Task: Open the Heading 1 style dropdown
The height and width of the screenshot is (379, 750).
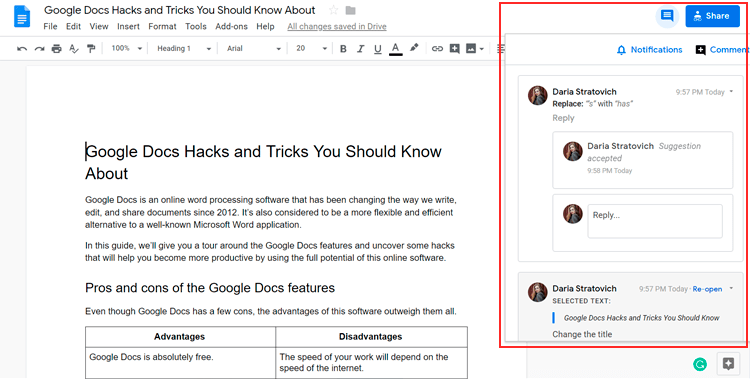Action: click(x=184, y=48)
